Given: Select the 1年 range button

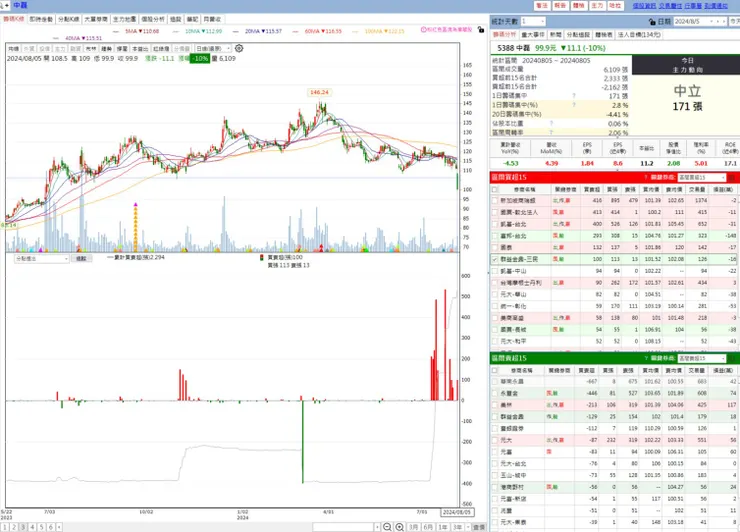Looking at the screenshot, I should pos(443,527).
